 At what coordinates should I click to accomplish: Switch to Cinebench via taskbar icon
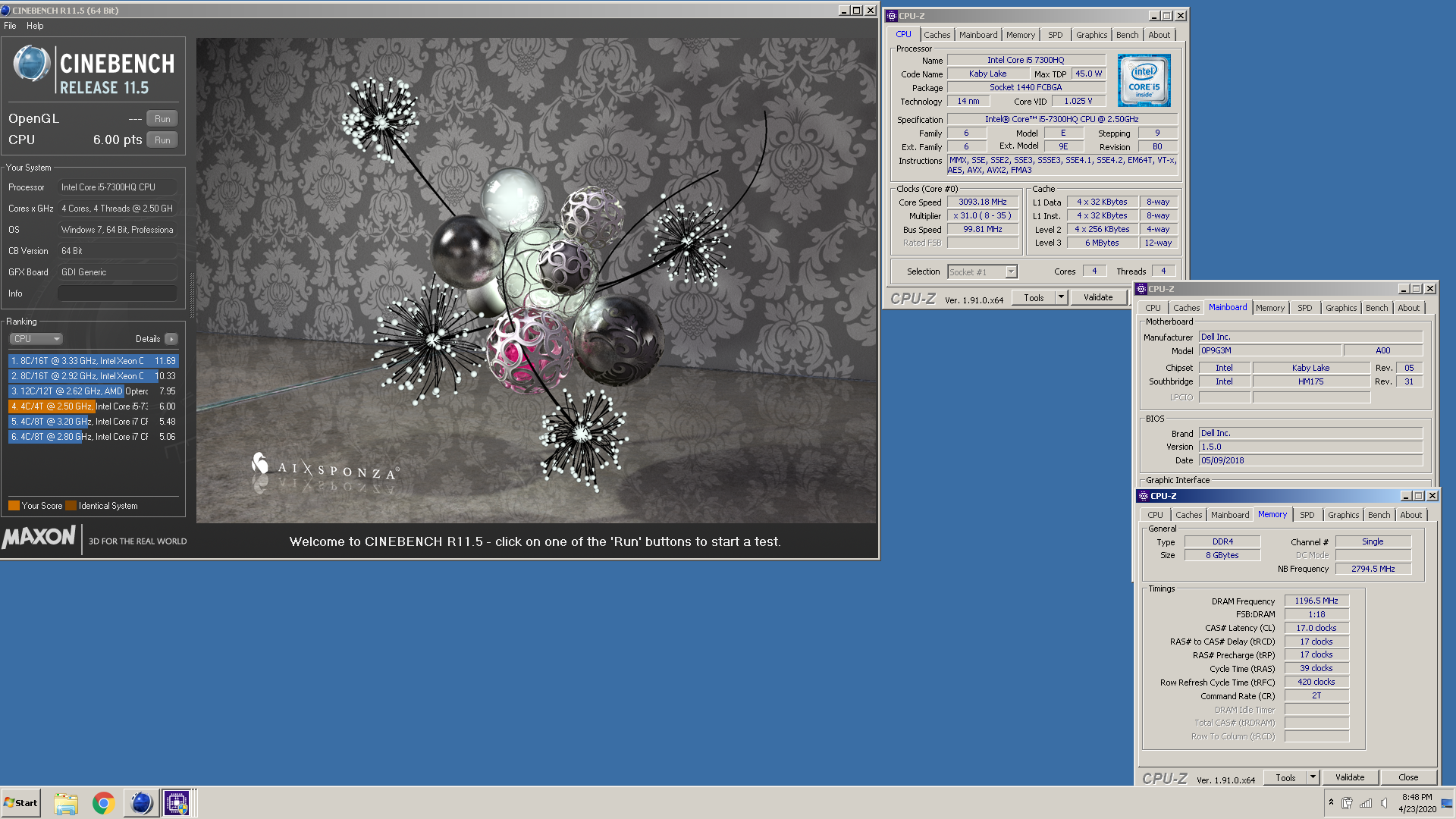click(141, 803)
